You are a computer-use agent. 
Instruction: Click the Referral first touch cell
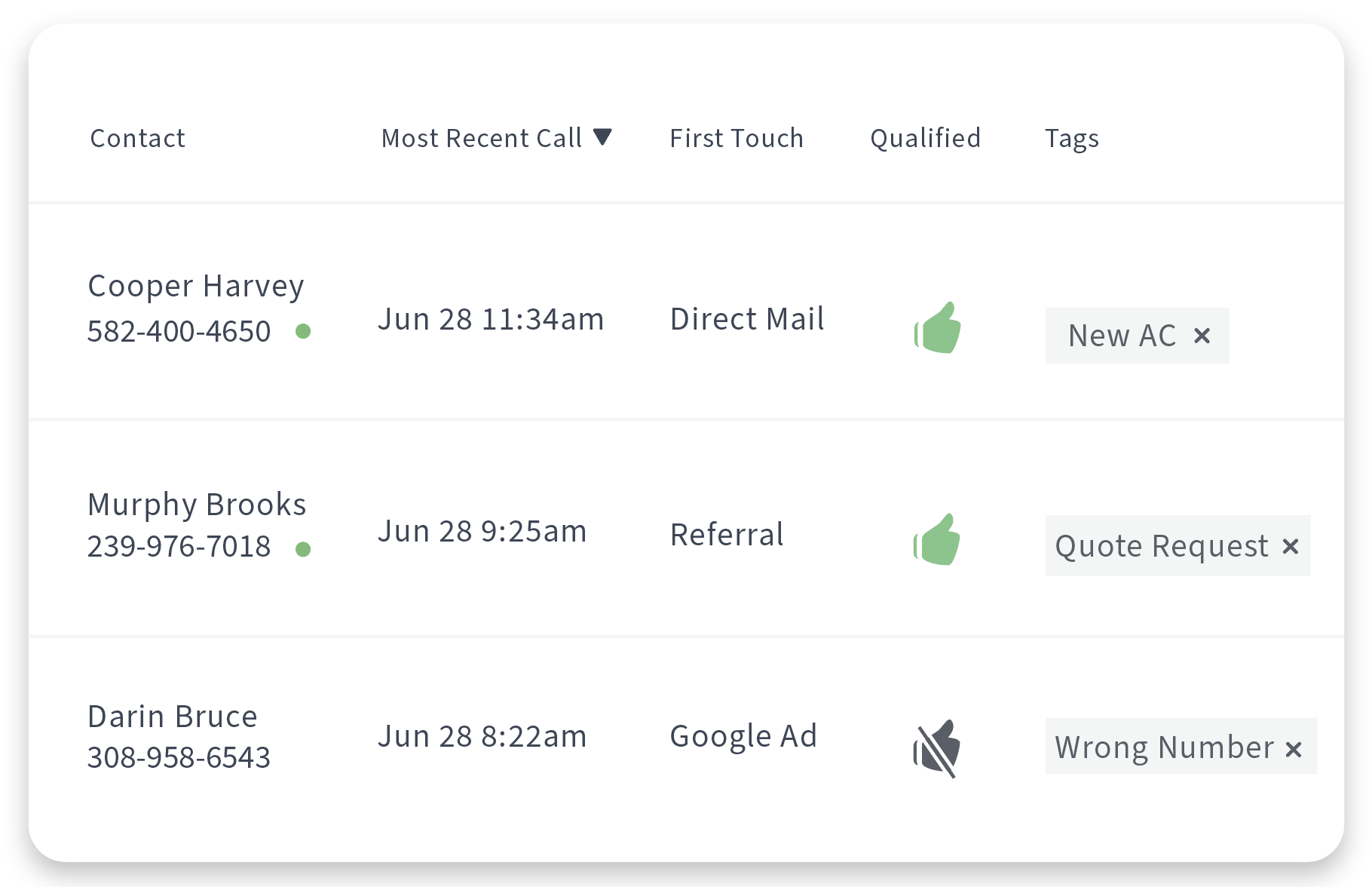(x=727, y=535)
